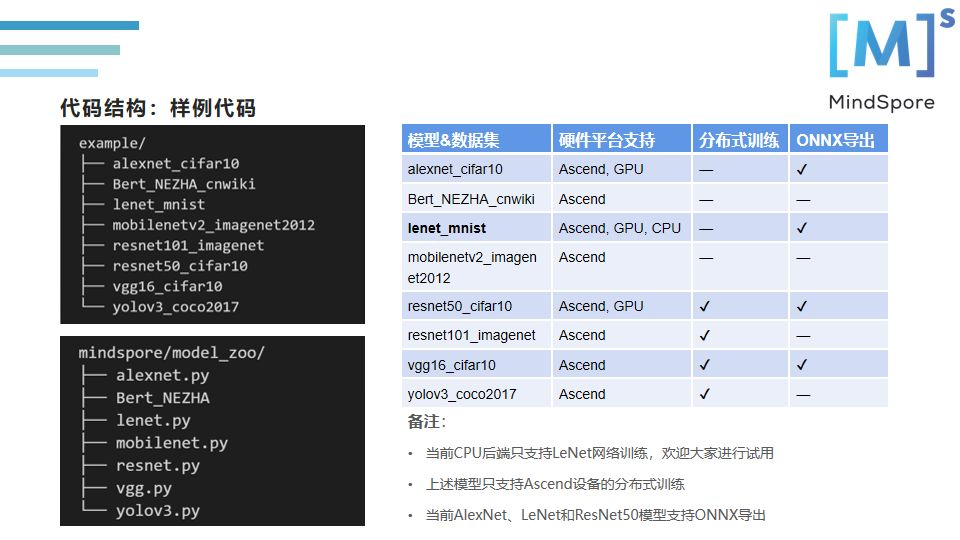
Task: Click Ascend, GPU, CPU platform cell
Action: [620, 228]
